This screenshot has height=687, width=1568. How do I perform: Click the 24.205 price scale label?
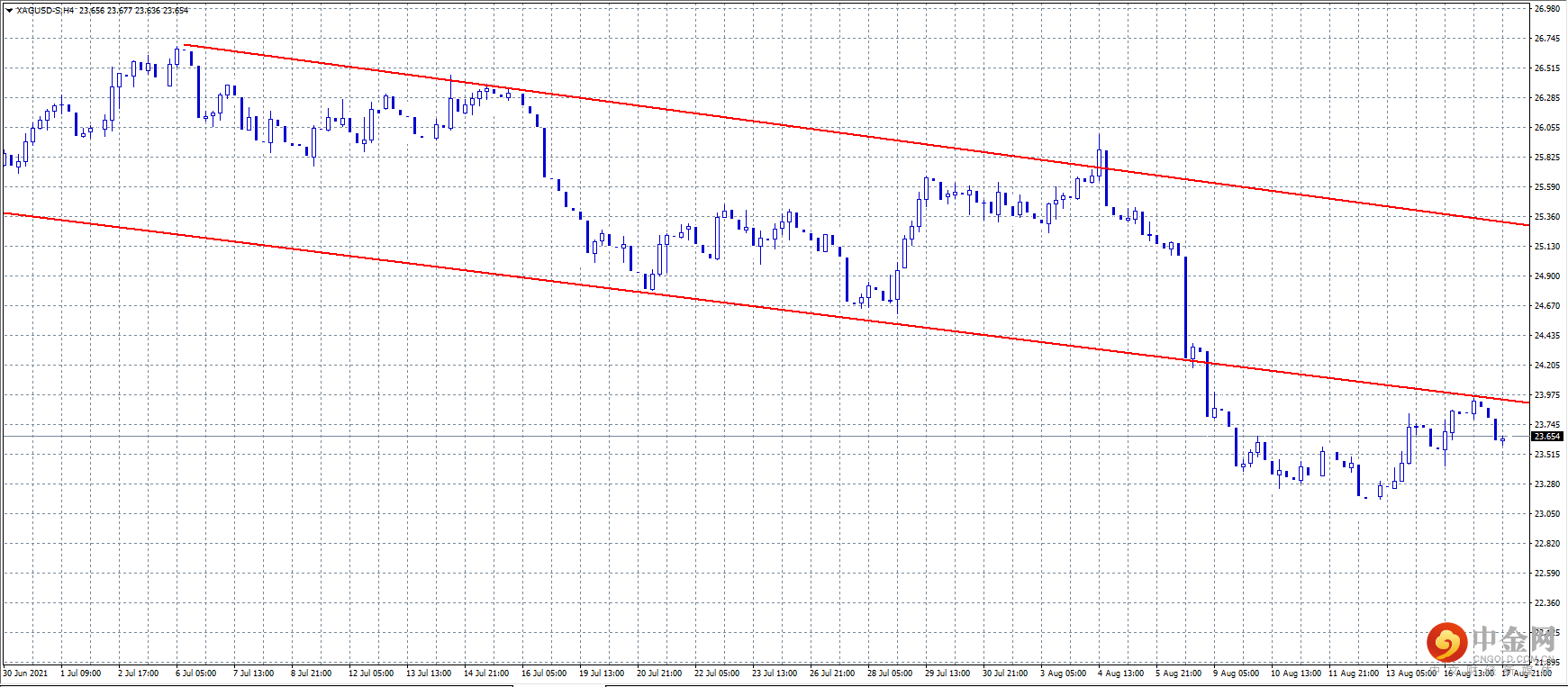point(1547,366)
